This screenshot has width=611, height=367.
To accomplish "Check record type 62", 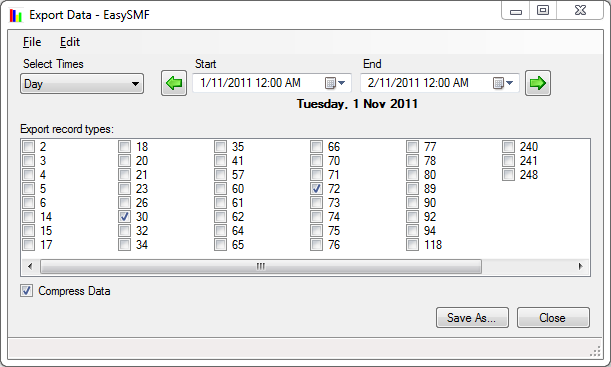I will (x=220, y=217).
